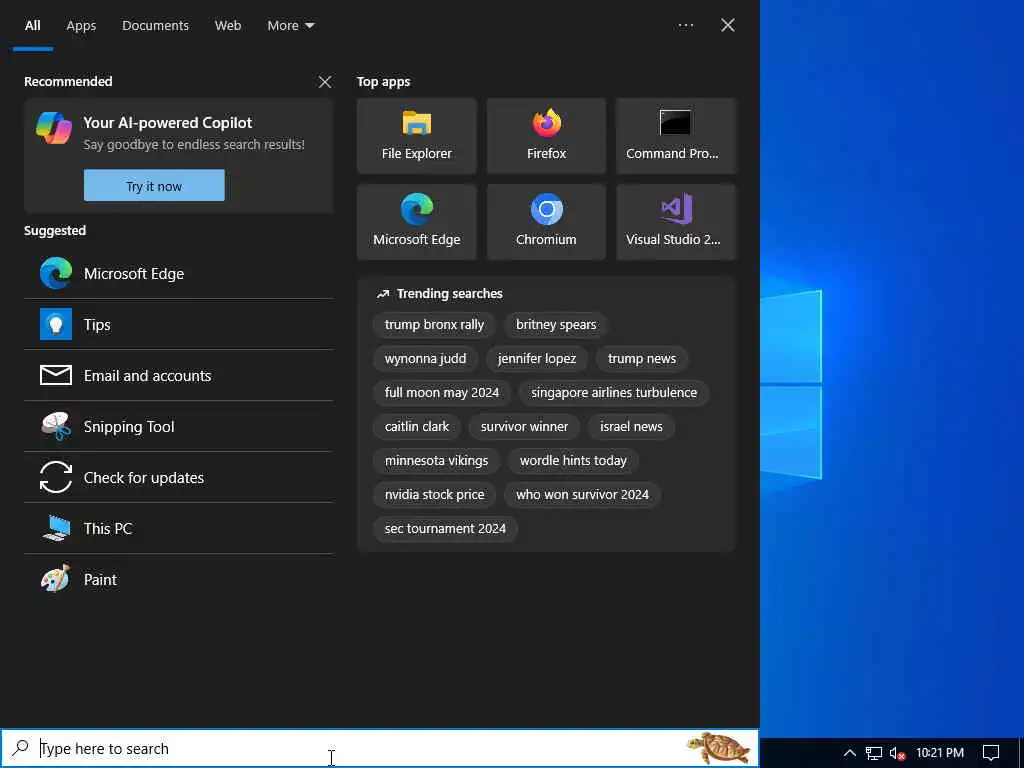Click the Show desktop strip
Image resolution: width=1024 pixels, height=768 pixels.
pyautogui.click(x=1021, y=752)
